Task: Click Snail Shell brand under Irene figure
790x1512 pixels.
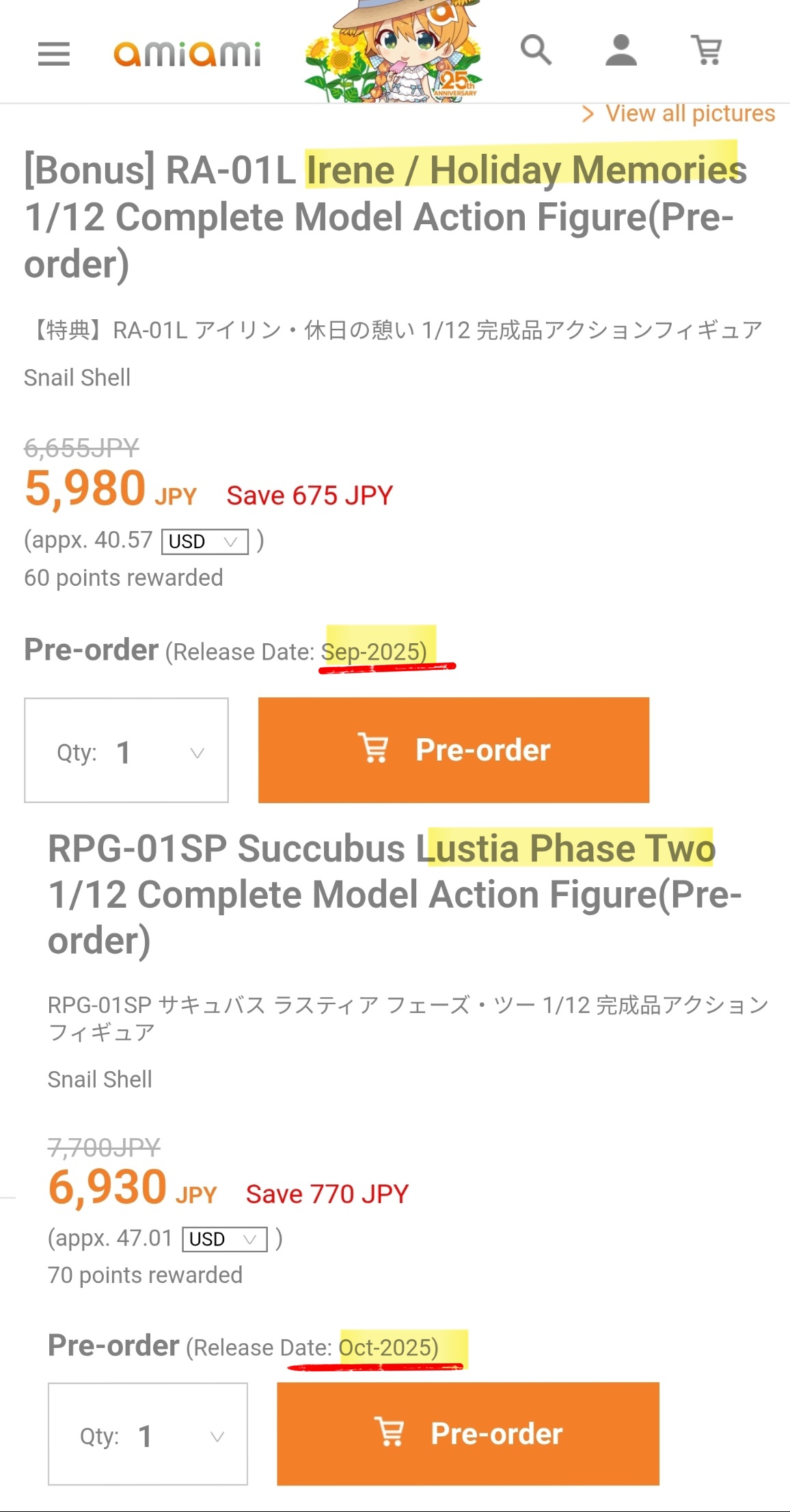Action: pyautogui.click(x=77, y=377)
